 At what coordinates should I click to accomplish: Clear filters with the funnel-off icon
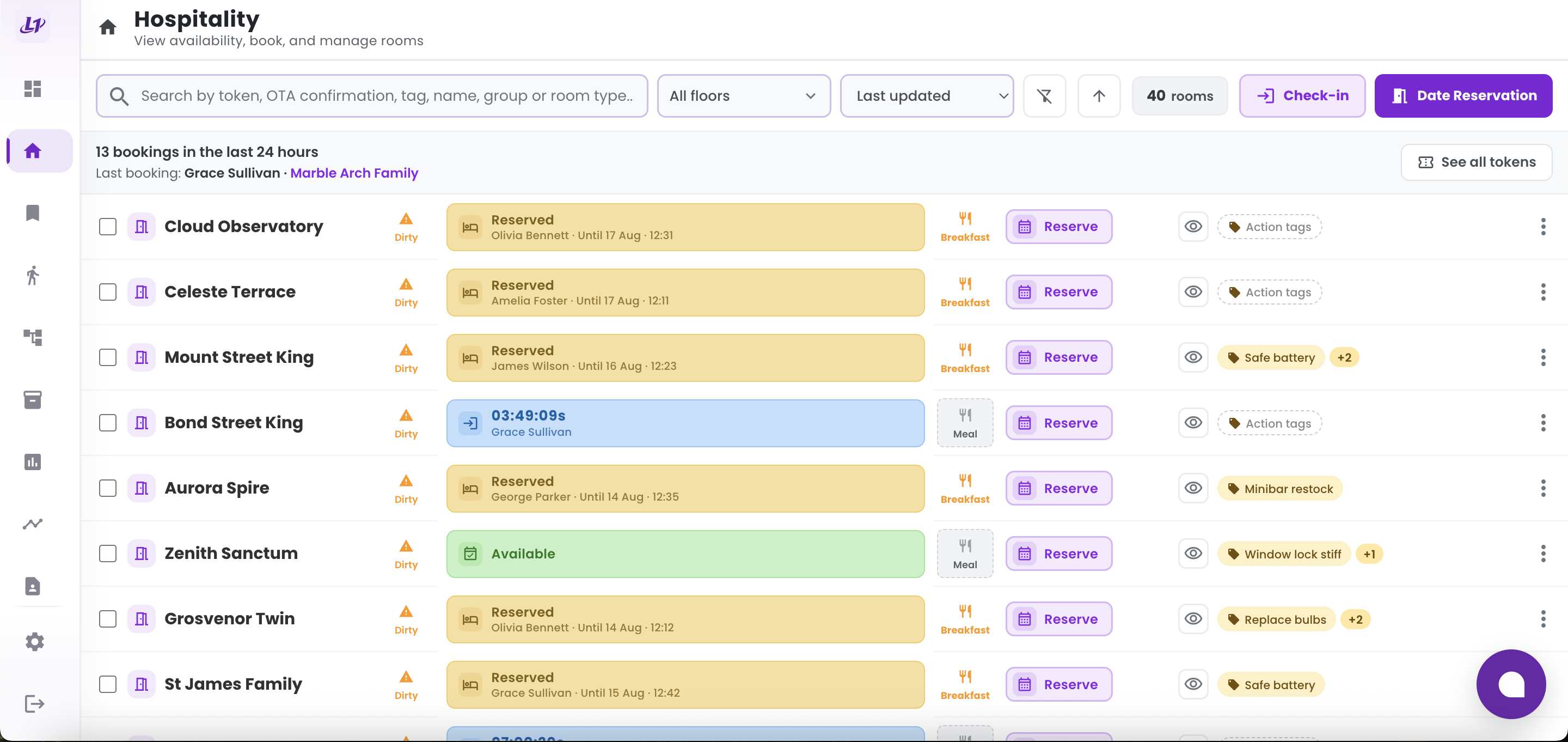coord(1045,96)
